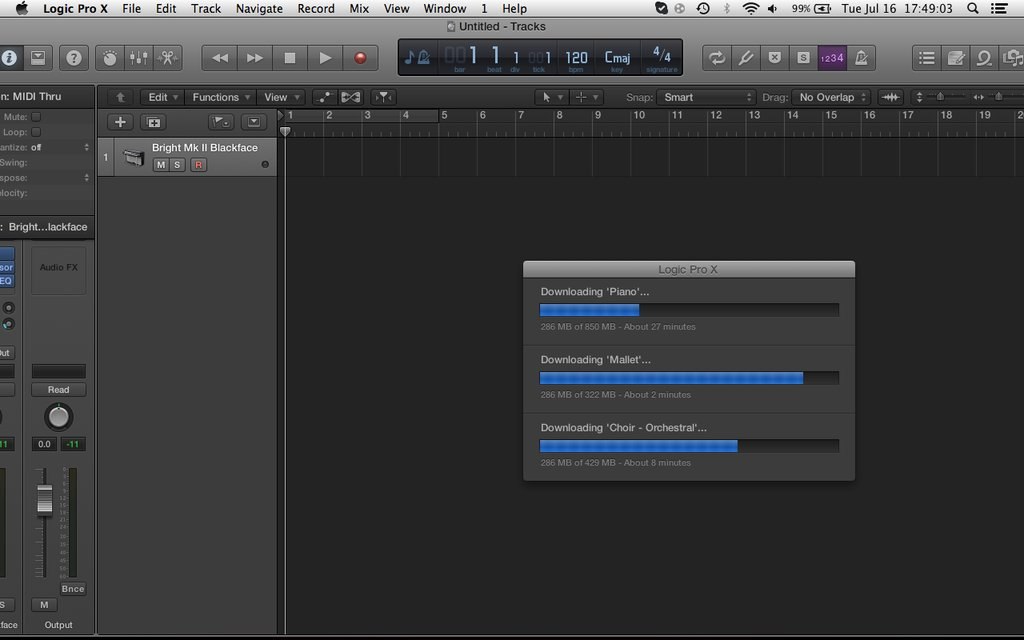Open the Note Pad panel
The height and width of the screenshot is (640, 1024).
coord(955,58)
